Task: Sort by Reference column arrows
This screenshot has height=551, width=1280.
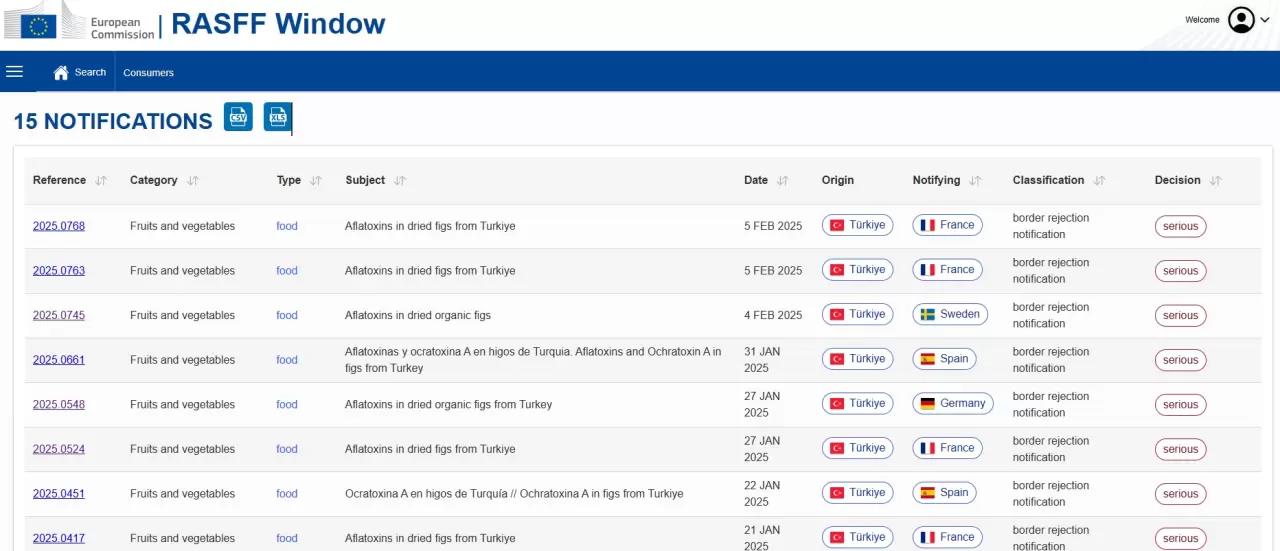Action: [101, 181]
